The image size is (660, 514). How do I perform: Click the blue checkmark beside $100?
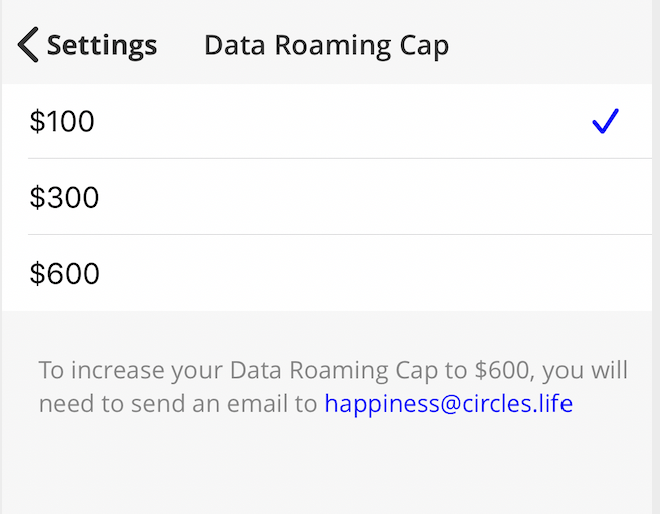tap(605, 122)
